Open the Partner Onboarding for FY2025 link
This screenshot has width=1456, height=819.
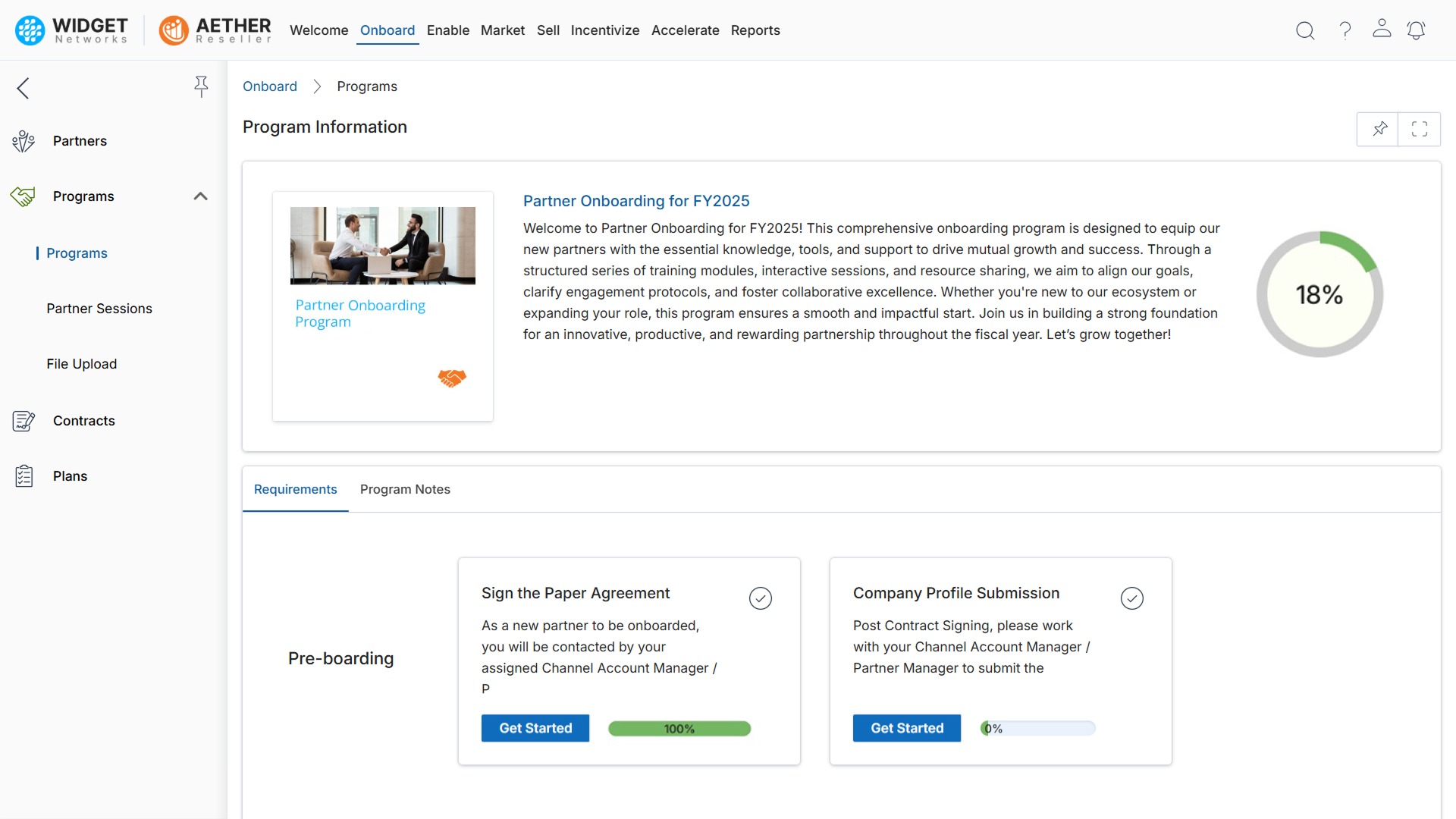click(635, 201)
